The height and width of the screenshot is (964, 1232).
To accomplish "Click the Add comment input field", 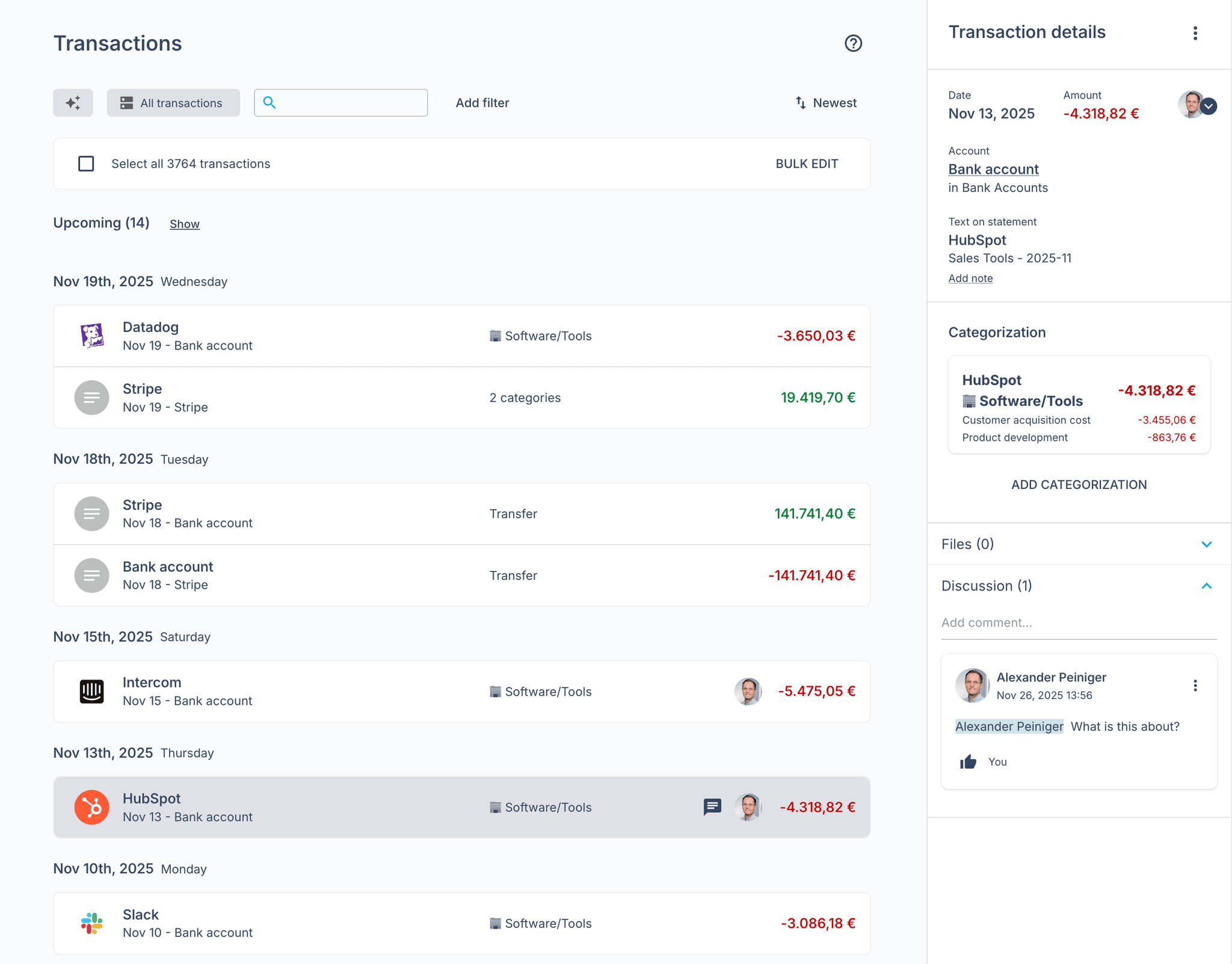I will [1077, 622].
